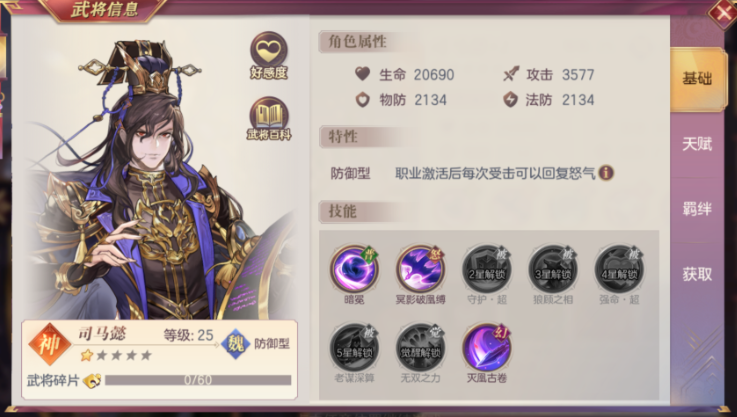Switch to the 基础 tab
This screenshot has width=737, height=417.
click(x=697, y=79)
